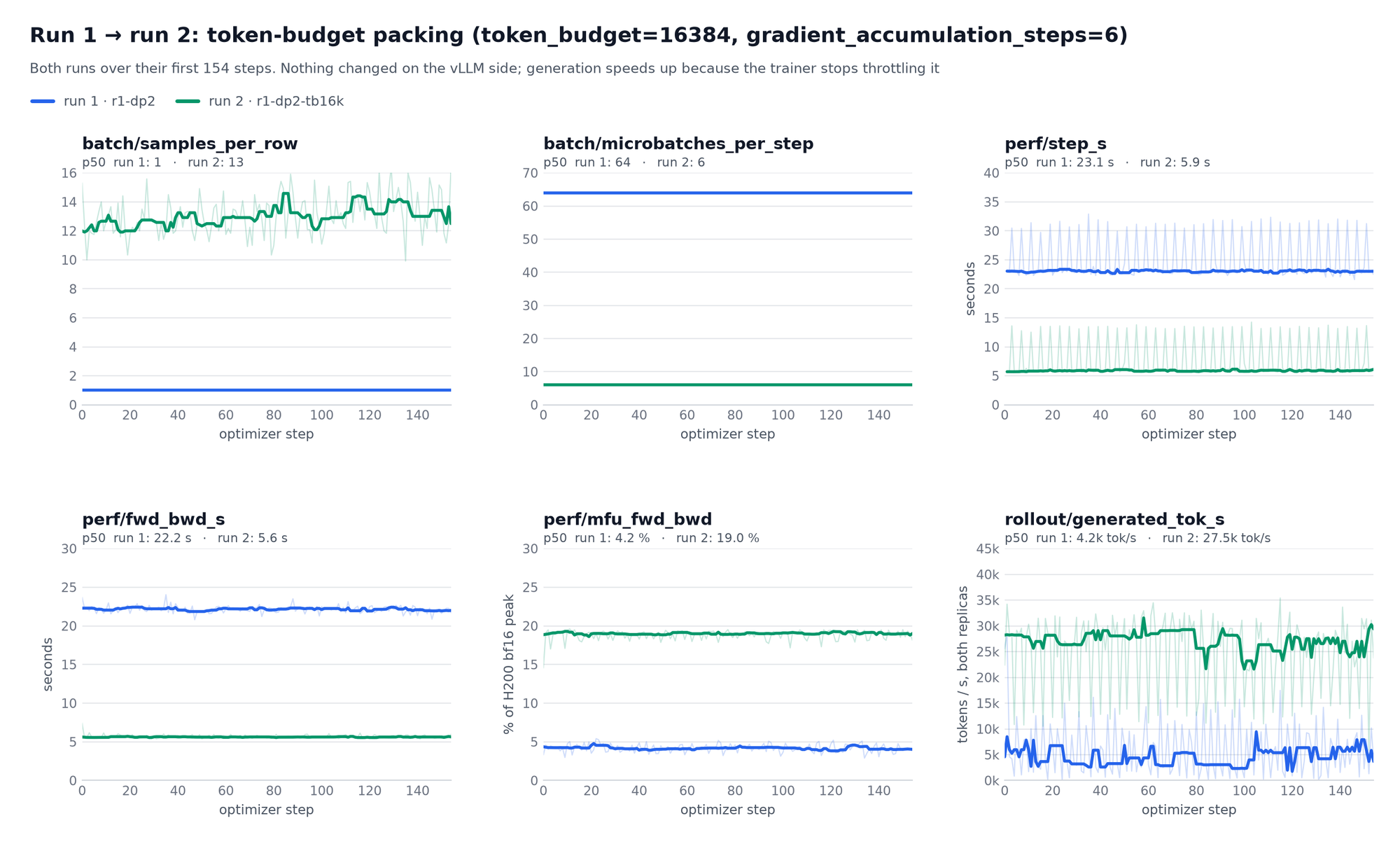
Task: Click the green run 2 legend swatch
Action: click(188, 102)
